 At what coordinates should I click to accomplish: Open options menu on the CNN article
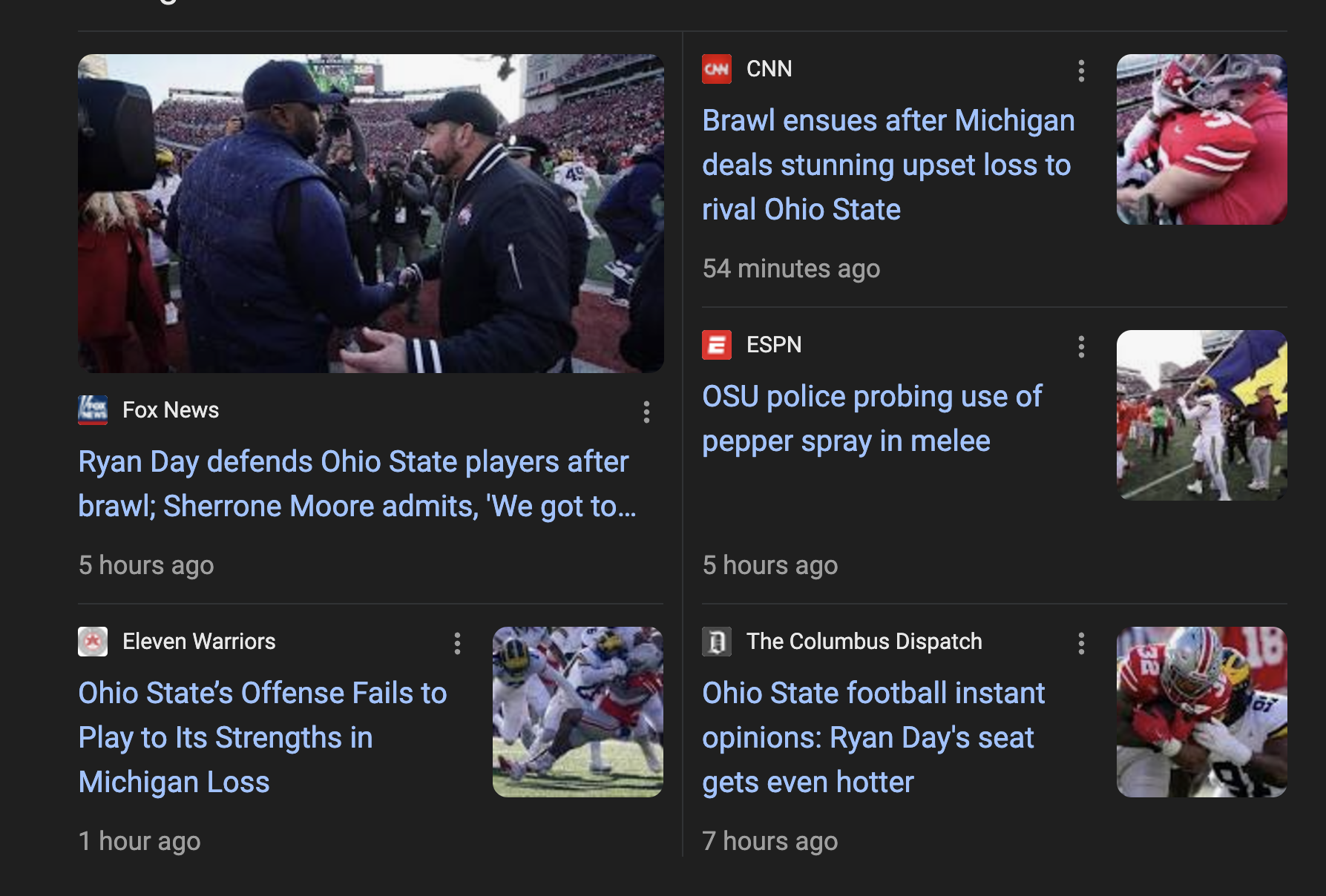[1080, 71]
